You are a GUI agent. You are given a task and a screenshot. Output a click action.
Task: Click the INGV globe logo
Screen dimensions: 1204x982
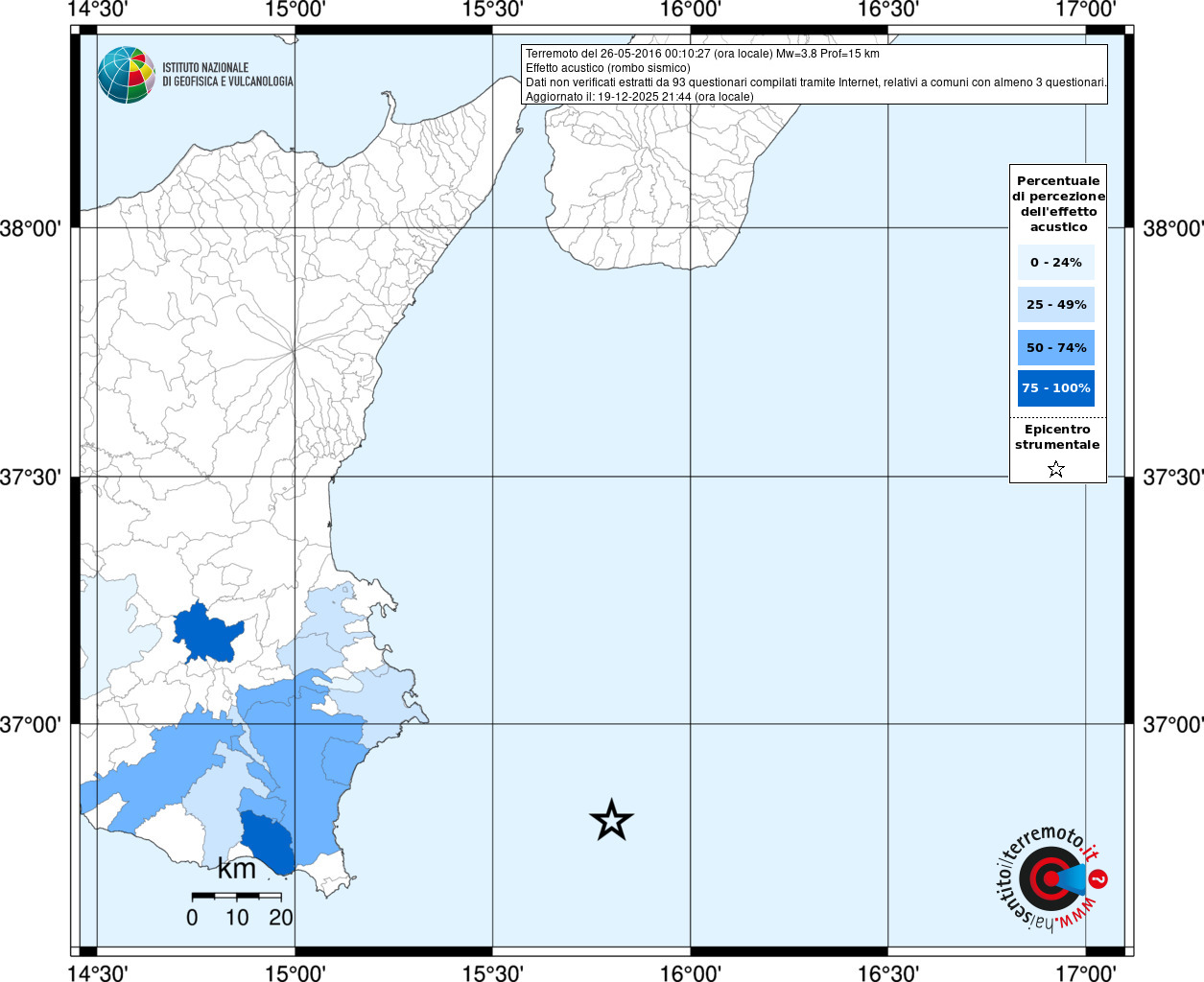coord(127,75)
